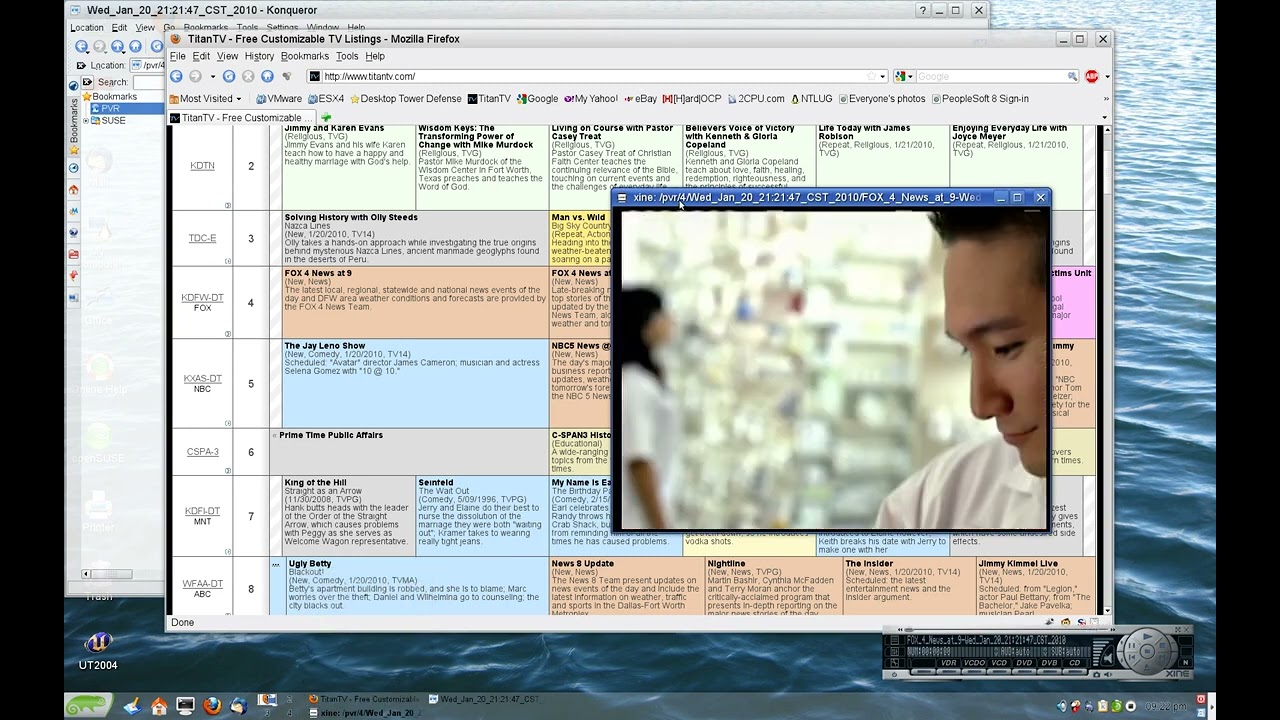
Task: Click the Konqueror window menu icon
Action: pyautogui.click(x=74, y=10)
